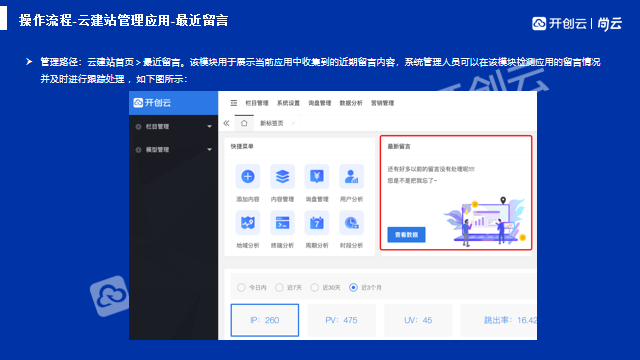Select the UV: 45 stat card
This screenshot has width=640, height=360.
click(418, 320)
